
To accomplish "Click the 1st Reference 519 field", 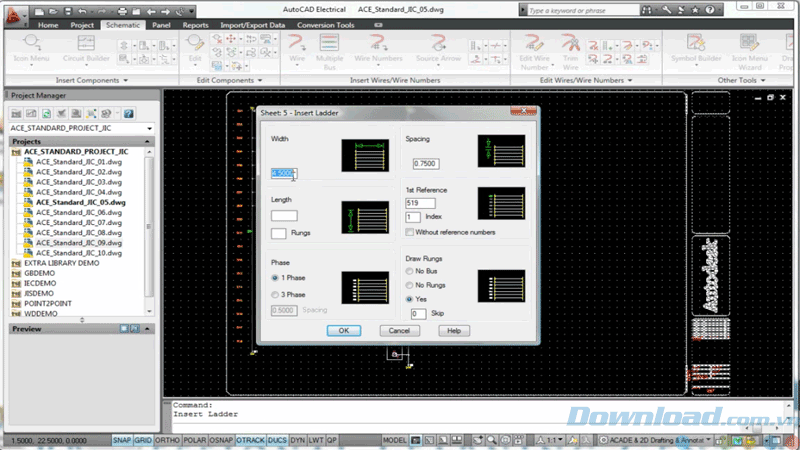I will 420,203.
